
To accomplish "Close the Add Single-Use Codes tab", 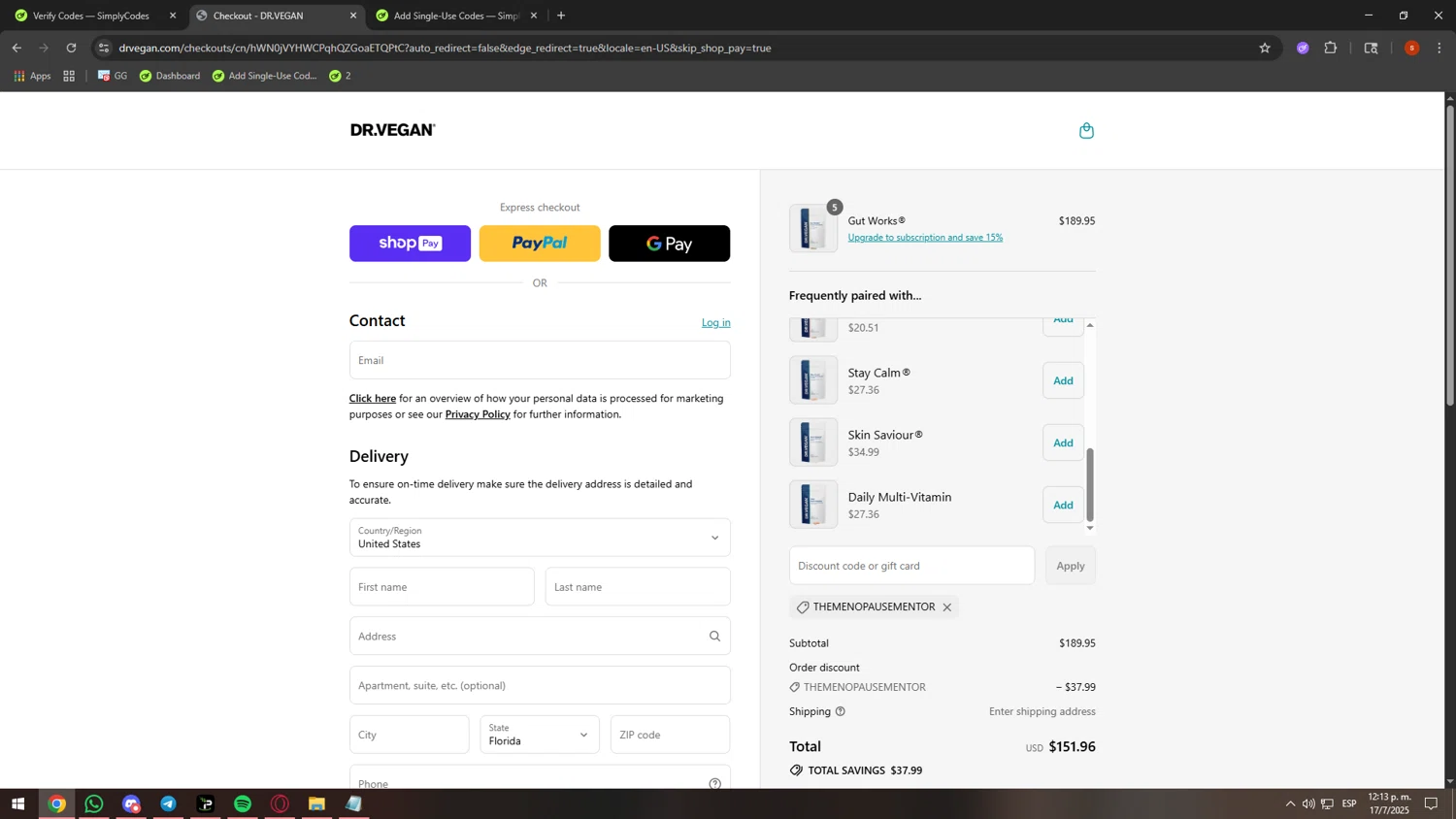I will [x=533, y=16].
